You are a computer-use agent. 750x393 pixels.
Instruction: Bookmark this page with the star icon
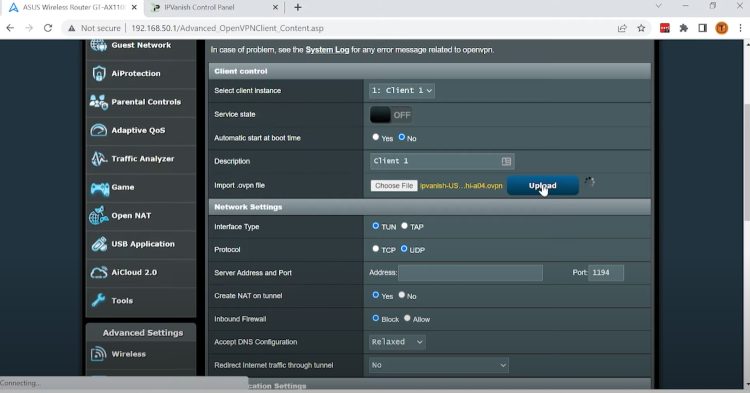641,28
